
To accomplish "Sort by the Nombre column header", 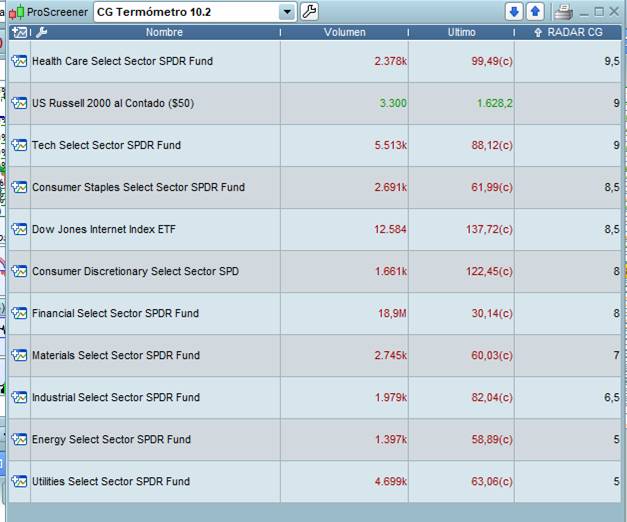I will point(164,32).
